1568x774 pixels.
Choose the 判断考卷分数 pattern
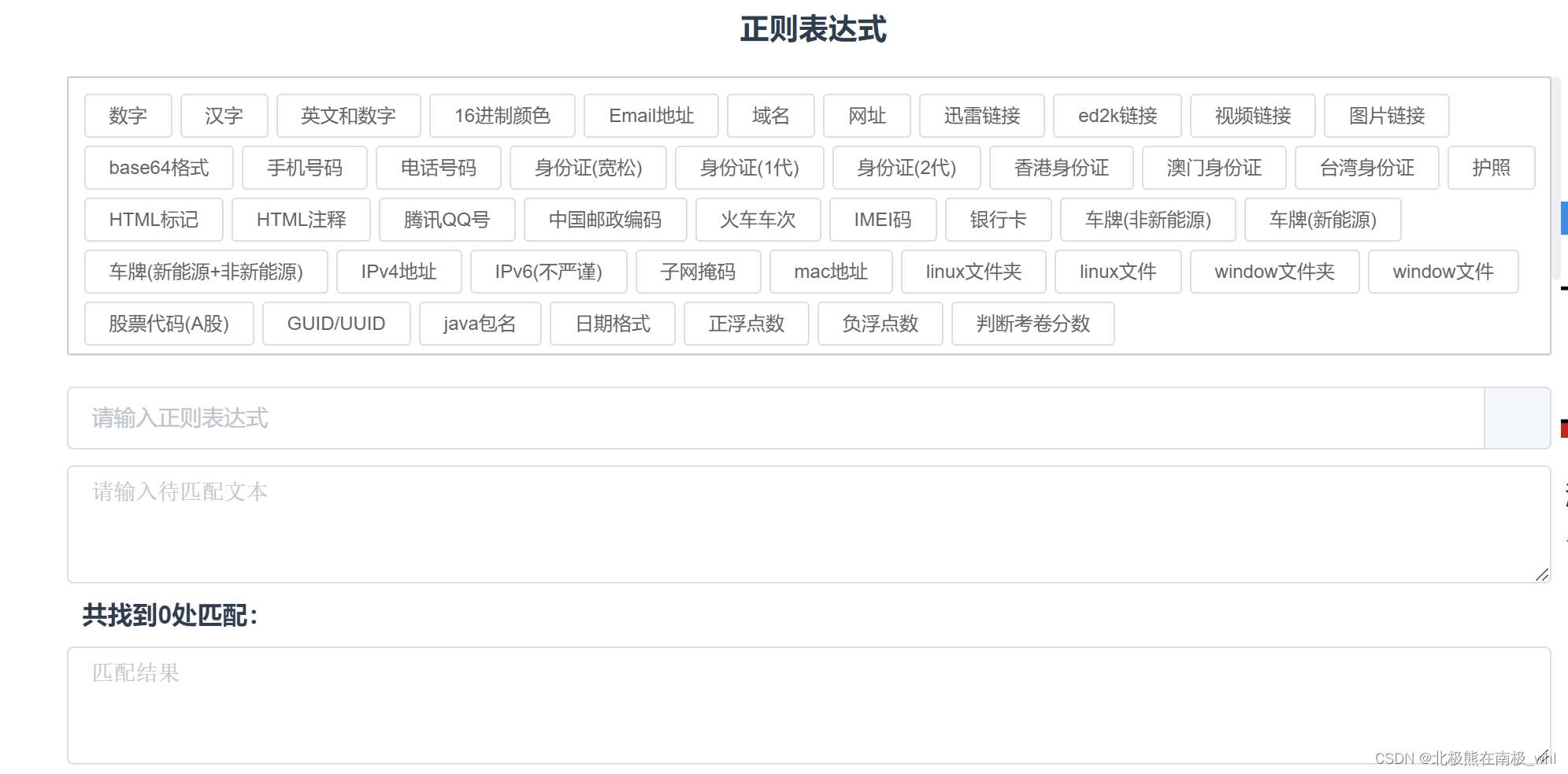coord(1033,323)
